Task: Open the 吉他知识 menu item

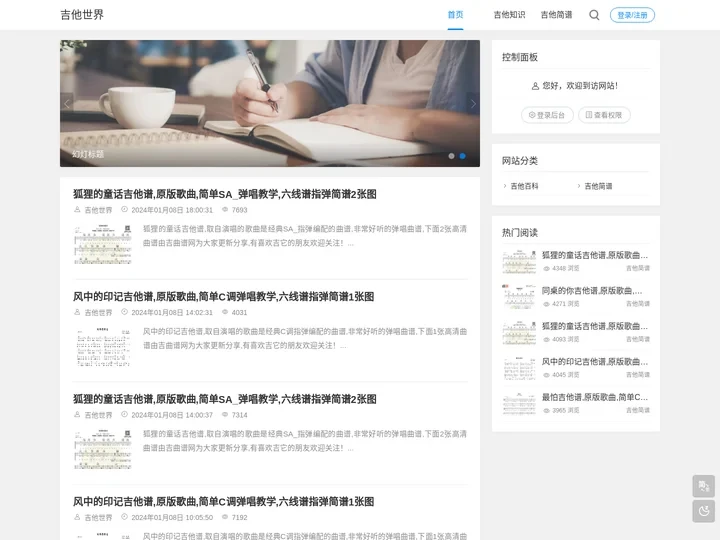Action: click(509, 15)
